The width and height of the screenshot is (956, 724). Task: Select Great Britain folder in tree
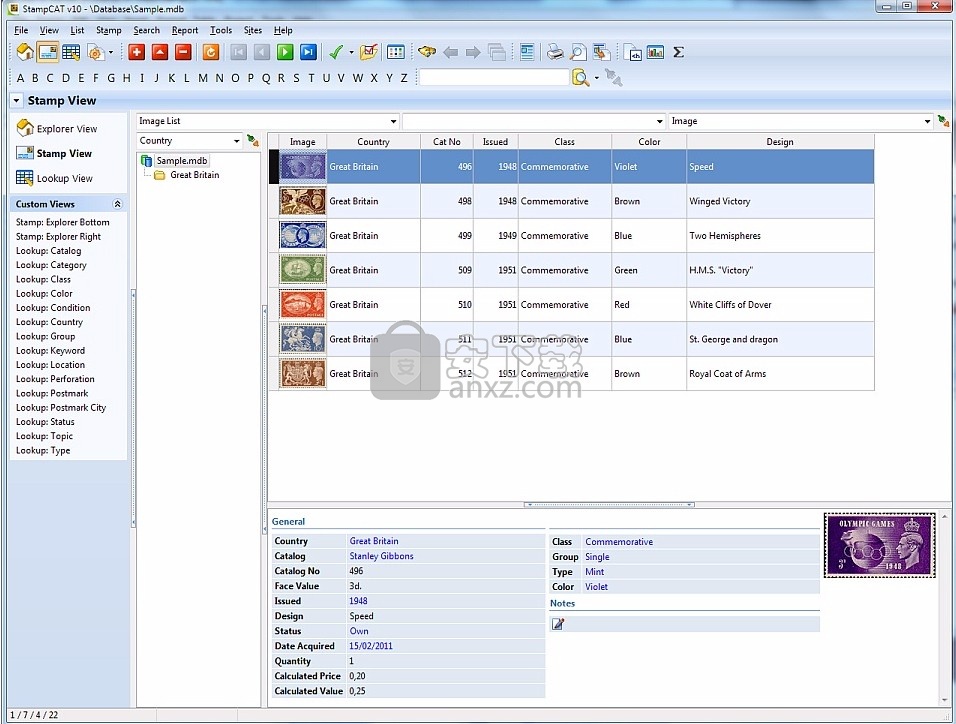pyautogui.click(x=194, y=175)
